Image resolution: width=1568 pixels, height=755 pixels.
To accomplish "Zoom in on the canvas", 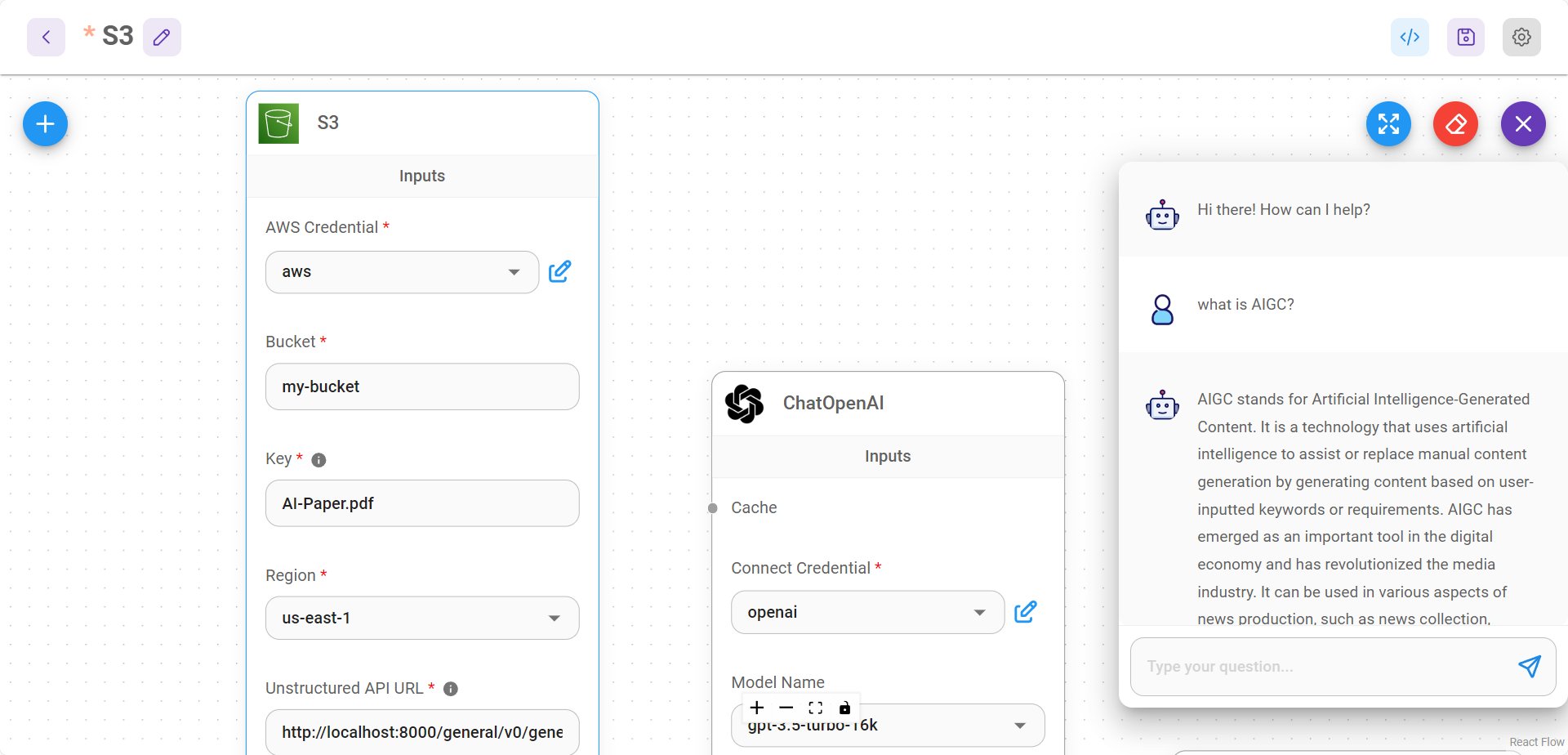I will [757, 708].
